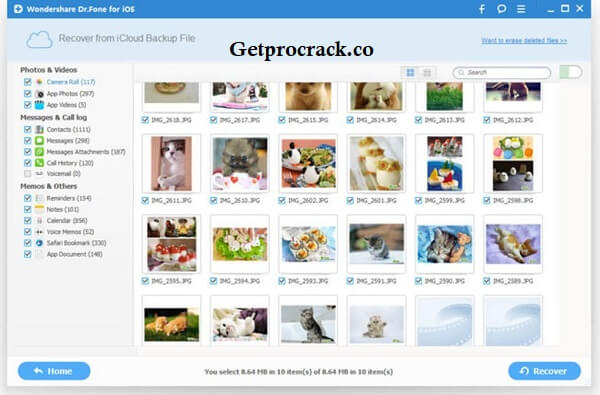Select Voice Memos (52) category

coord(70,232)
